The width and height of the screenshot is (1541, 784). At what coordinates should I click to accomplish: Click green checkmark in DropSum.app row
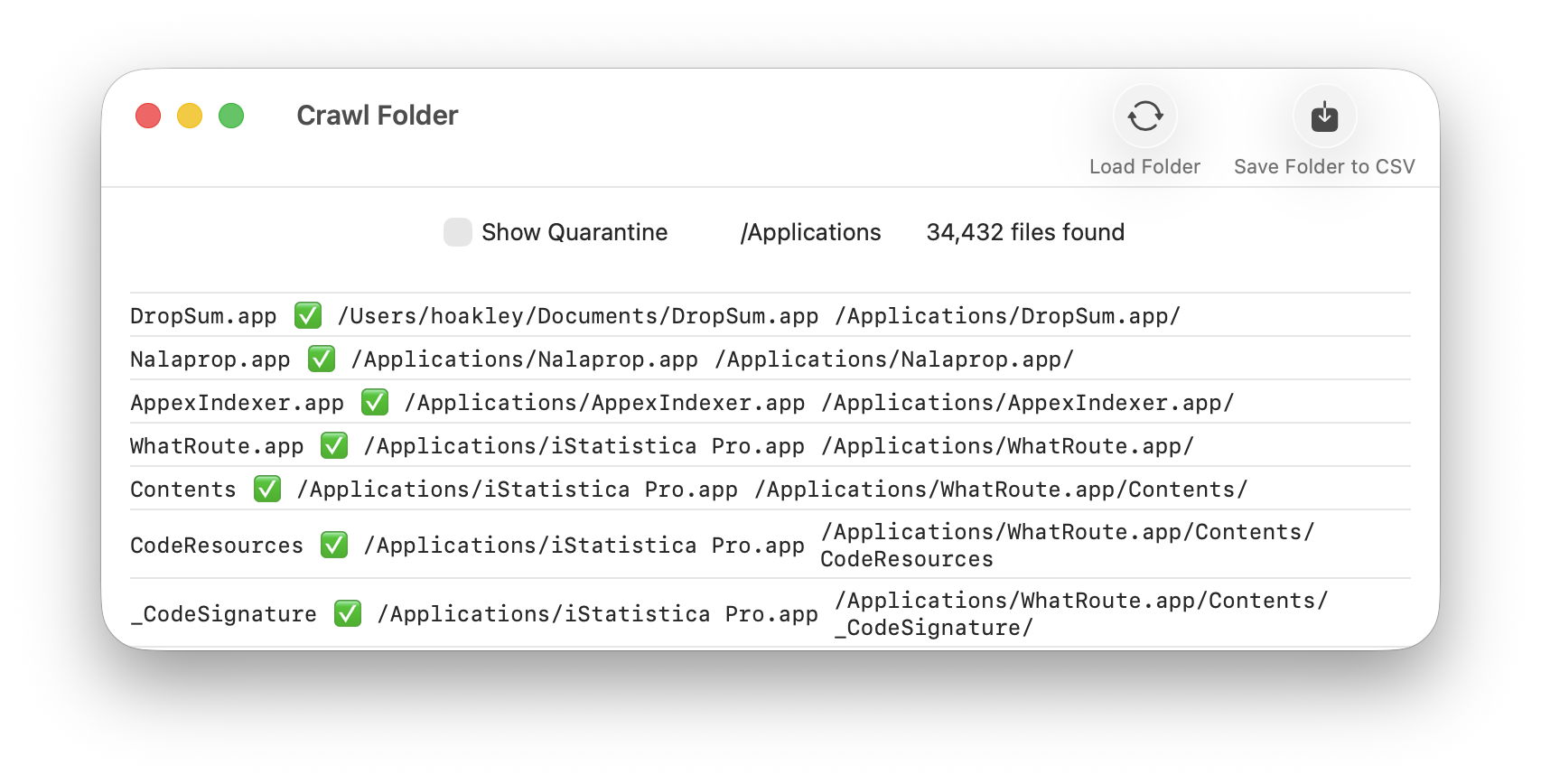click(x=308, y=316)
